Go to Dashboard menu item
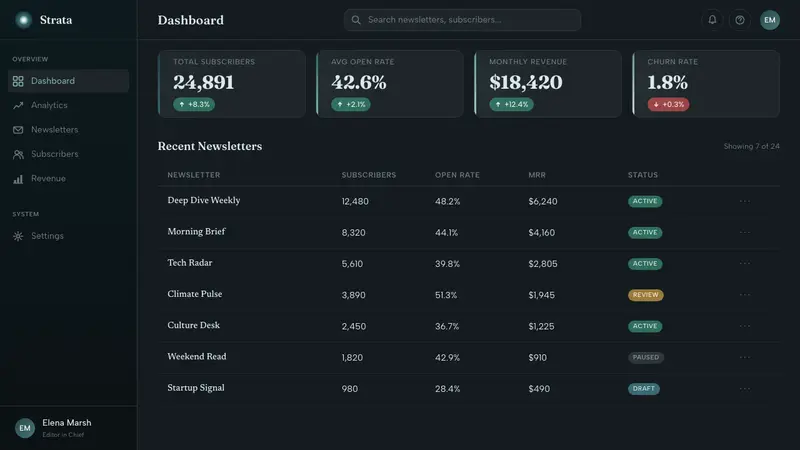 pos(68,81)
